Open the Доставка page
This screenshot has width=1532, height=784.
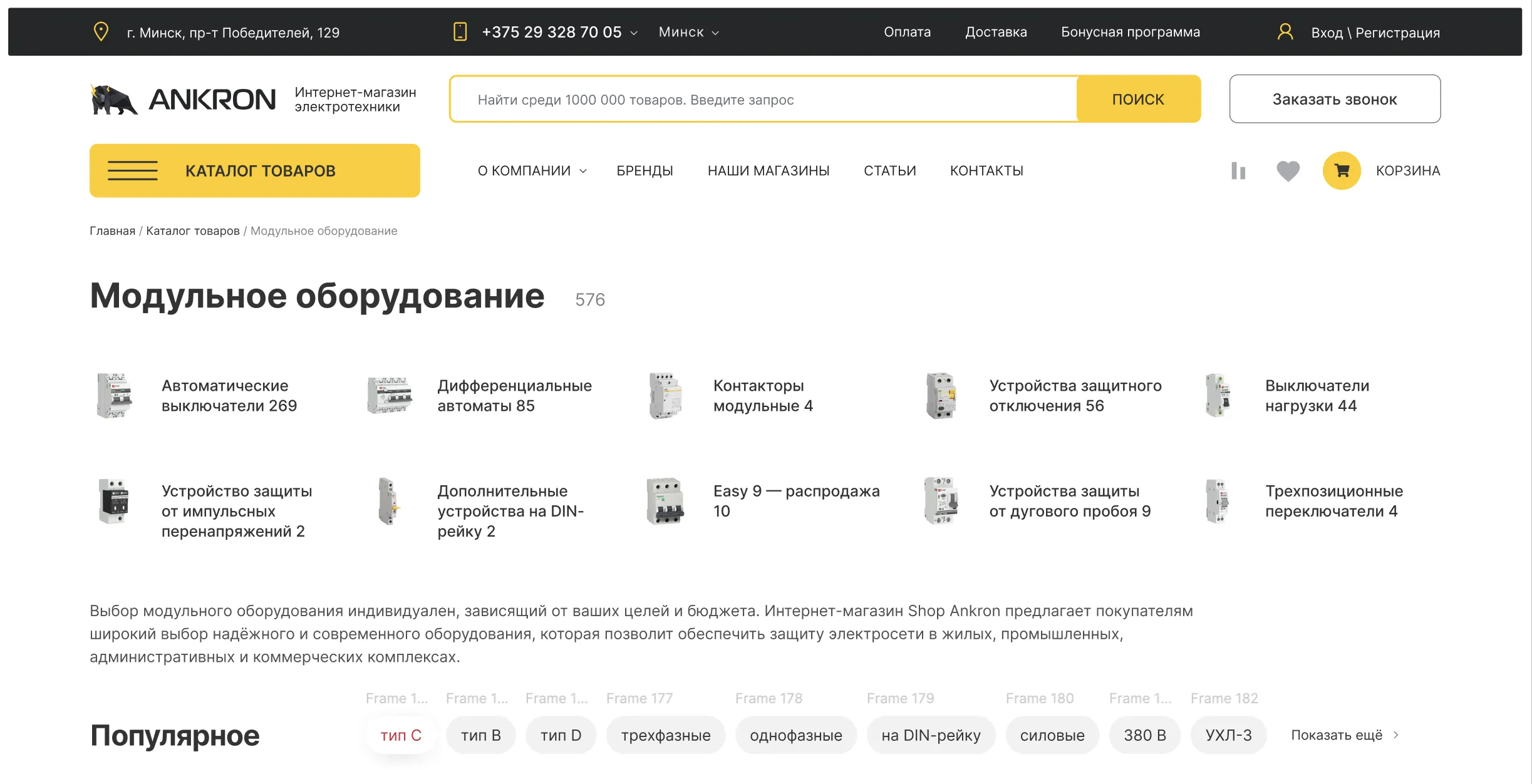996,32
